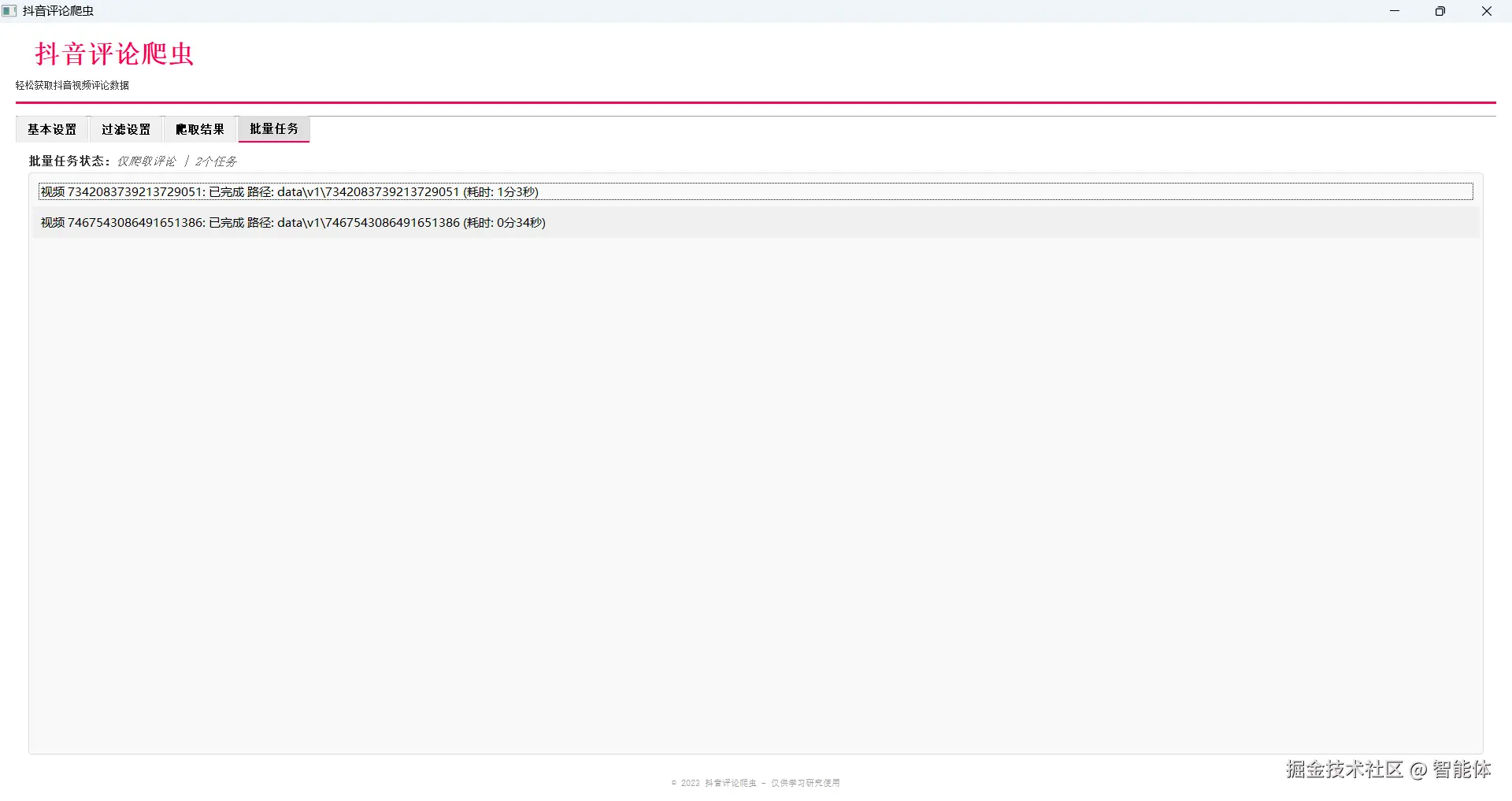Restore down the 抖音评论爬虫 window
1512x801 pixels.
(x=1440, y=11)
